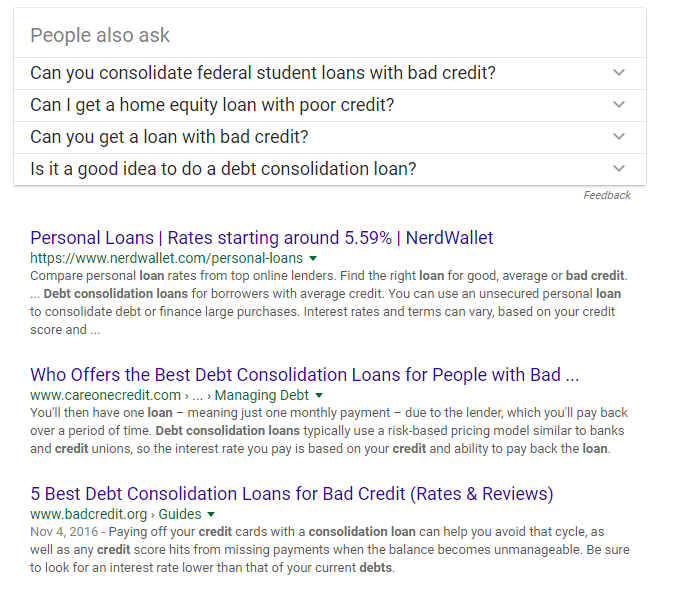Image resolution: width=691 pixels, height=590 pixels.
Task: Click the green www.badcredit.org URL text
Action: (88, 514)
